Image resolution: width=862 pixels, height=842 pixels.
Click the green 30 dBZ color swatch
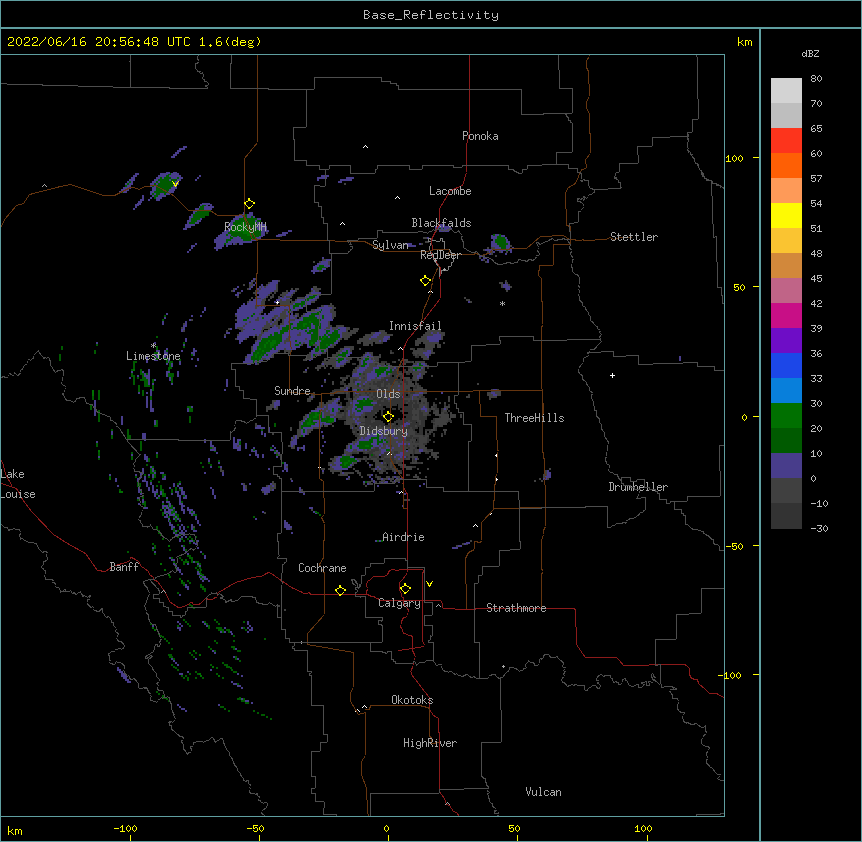click(786, 416)
